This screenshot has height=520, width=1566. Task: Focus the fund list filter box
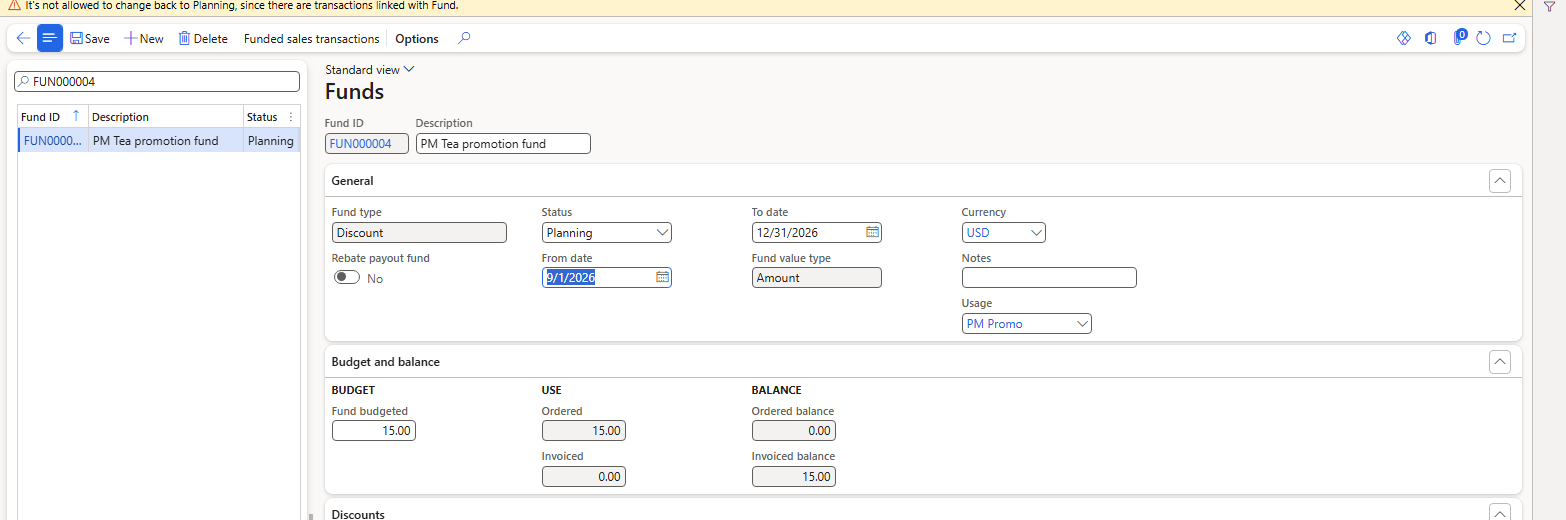point(156,81)
